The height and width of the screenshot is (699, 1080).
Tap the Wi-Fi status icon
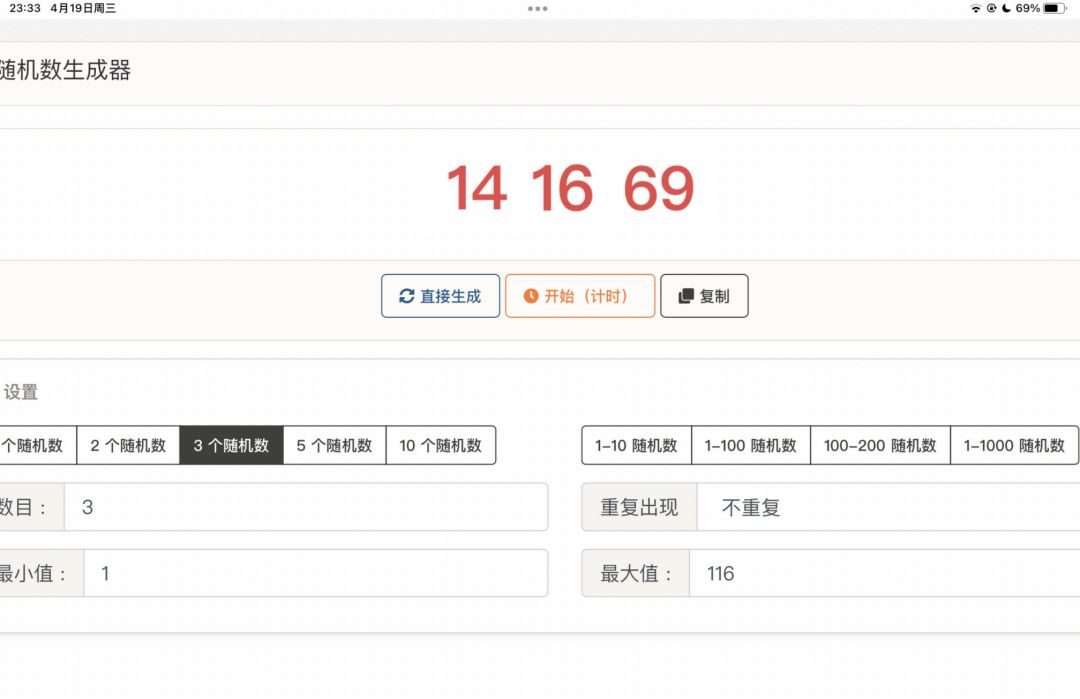[975, 8]
